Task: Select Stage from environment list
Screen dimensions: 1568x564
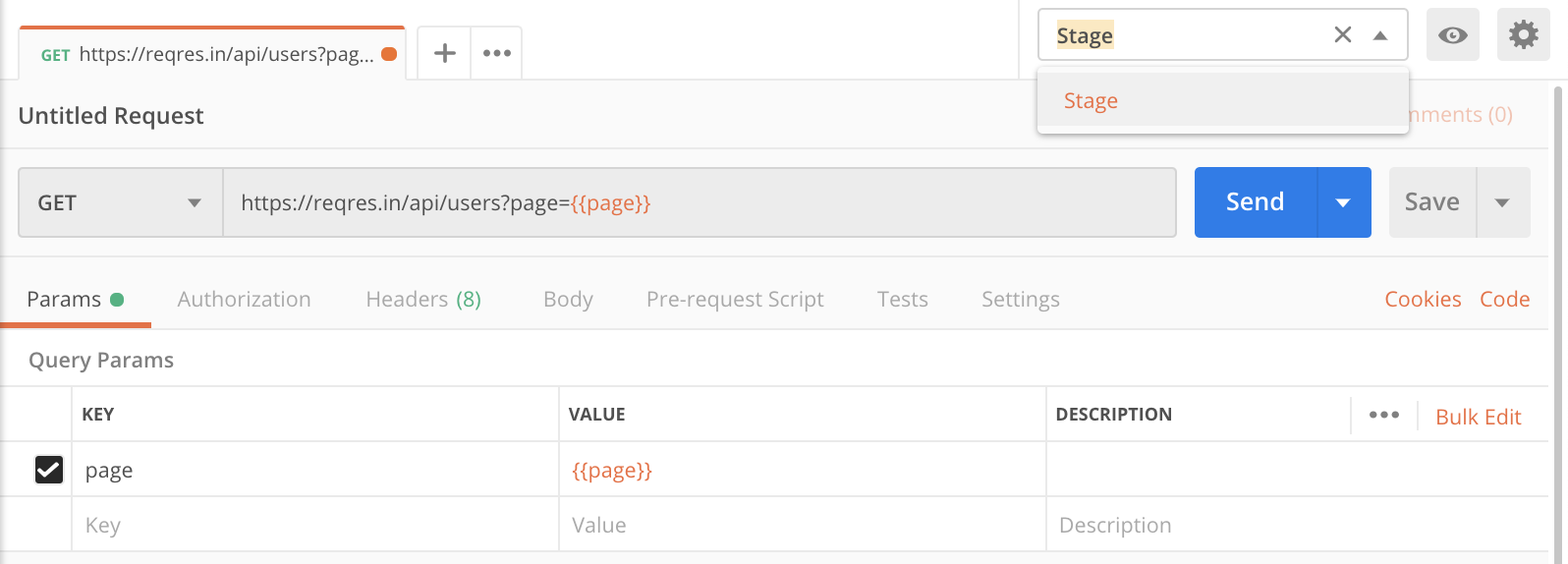Action: 1091,100
